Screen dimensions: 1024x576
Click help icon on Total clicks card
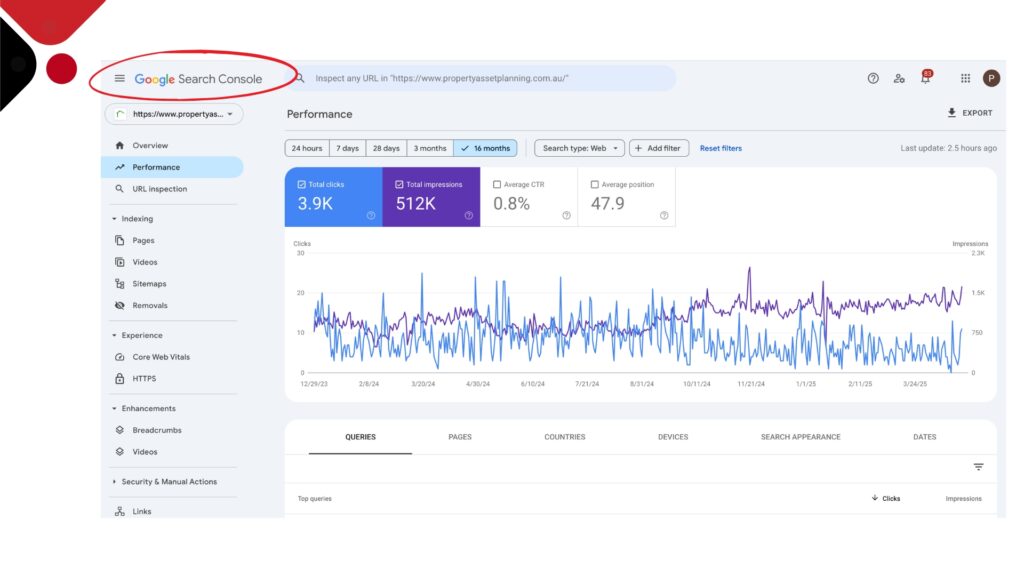click(x=371, y=216)
